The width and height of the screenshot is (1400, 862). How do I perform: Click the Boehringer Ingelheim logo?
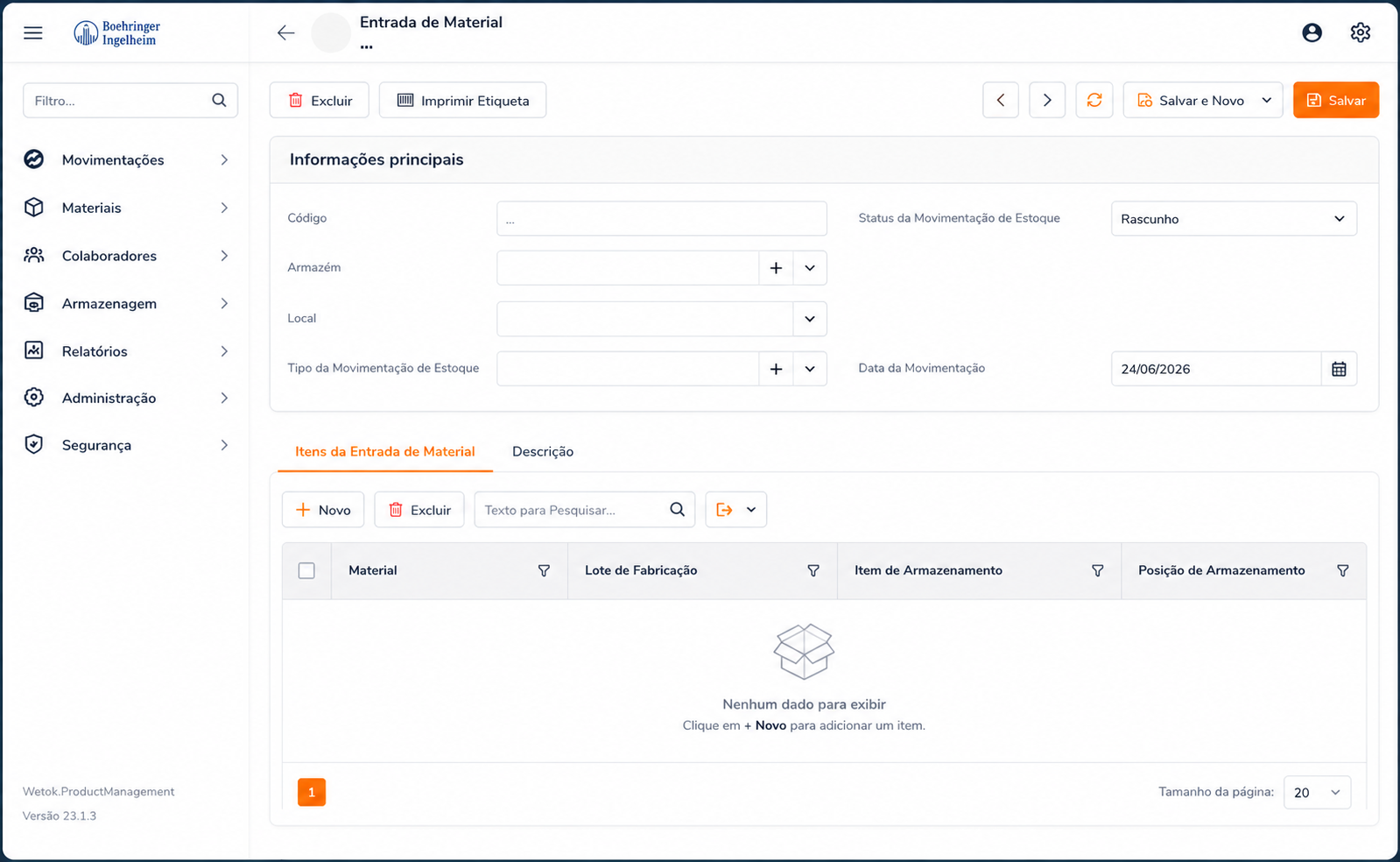point(116,33)
